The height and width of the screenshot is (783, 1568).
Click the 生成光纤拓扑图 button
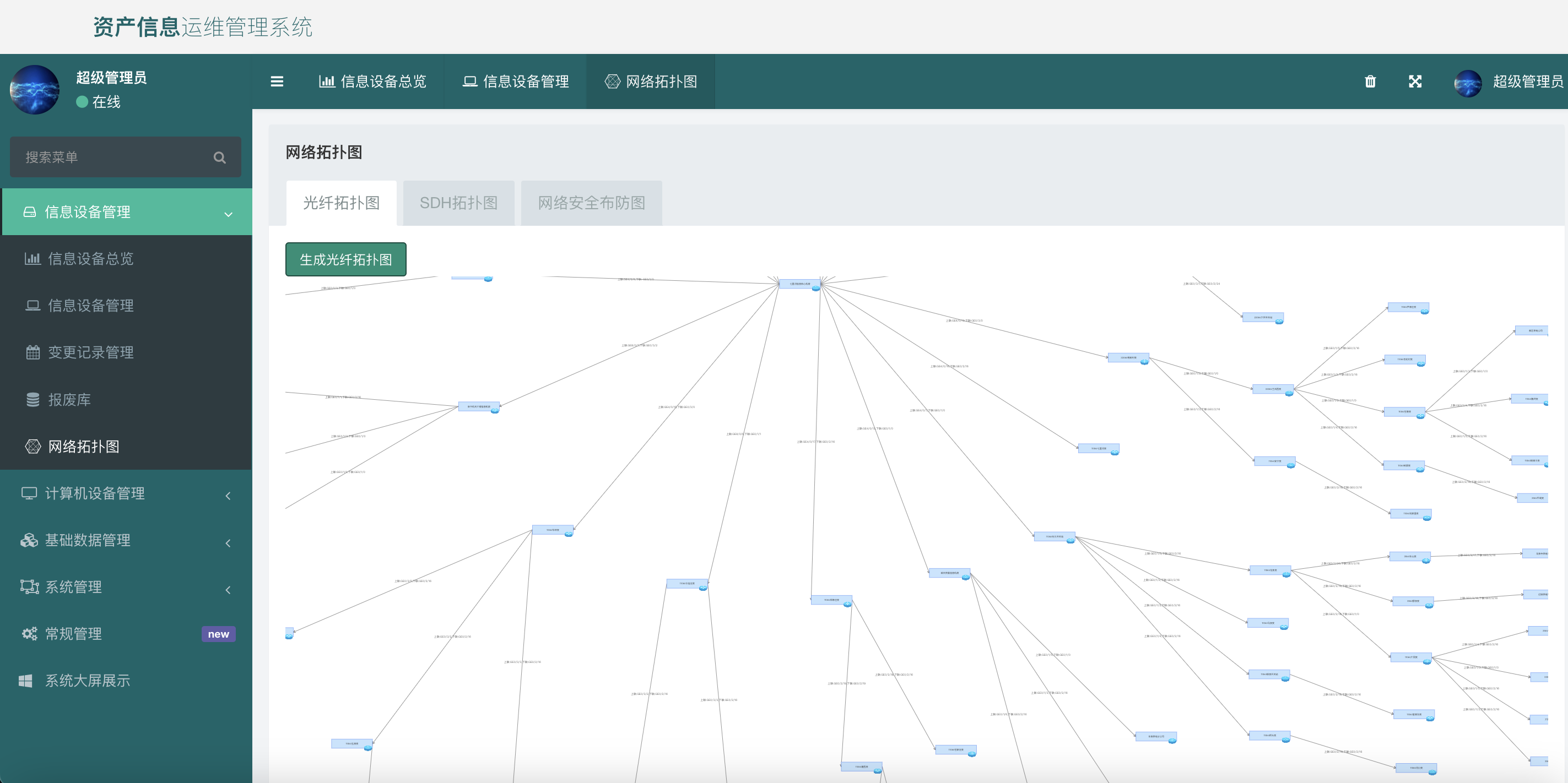(346, 260)
